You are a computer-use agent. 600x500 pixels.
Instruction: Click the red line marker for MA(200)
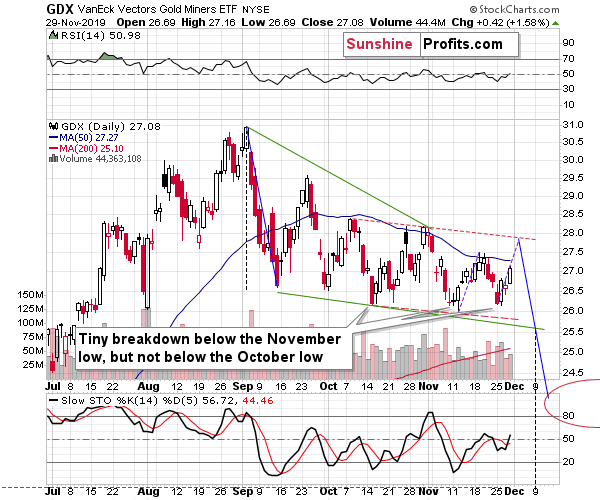tap(54, 148)
